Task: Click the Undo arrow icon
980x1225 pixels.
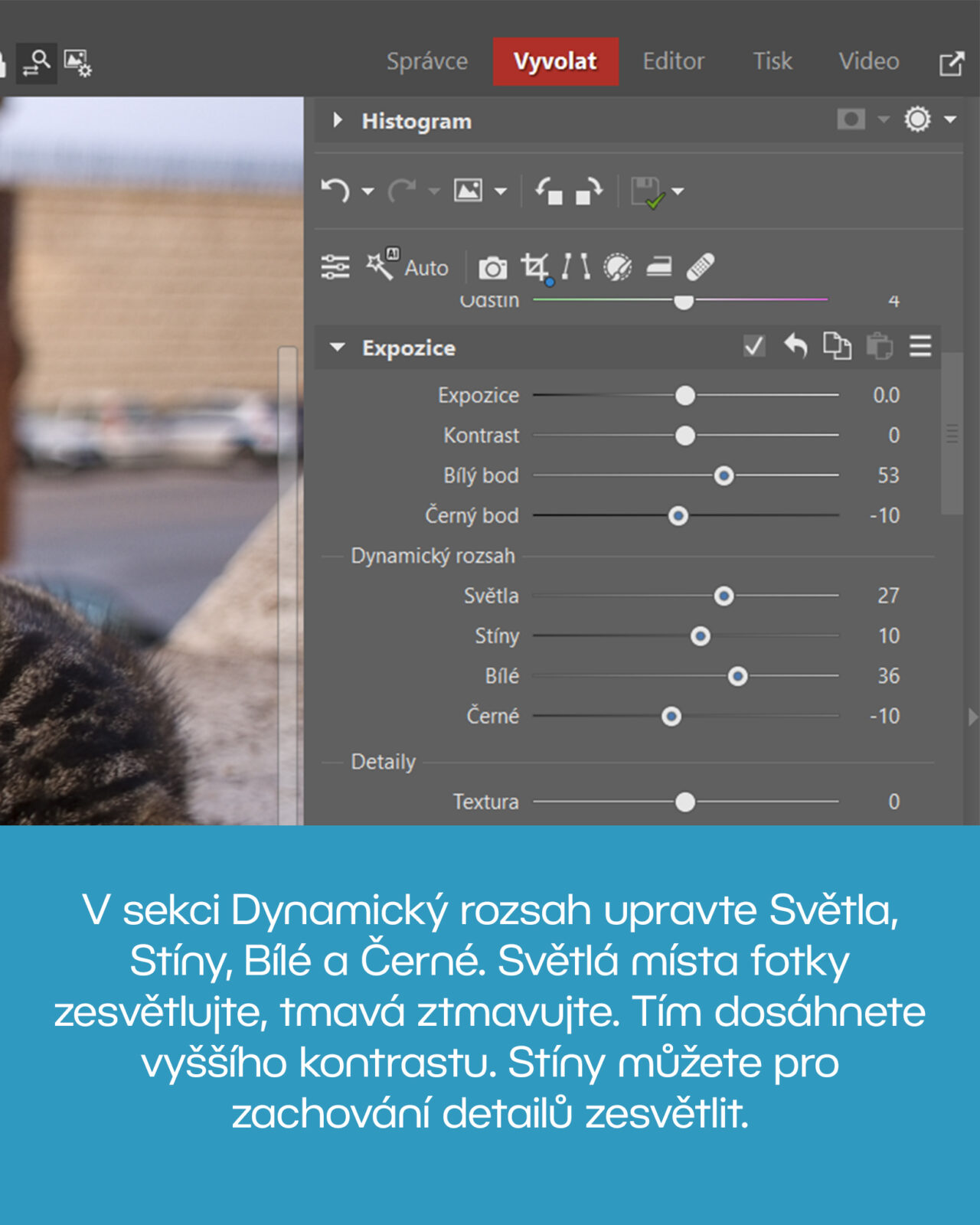Action: [x=335, y=190]
